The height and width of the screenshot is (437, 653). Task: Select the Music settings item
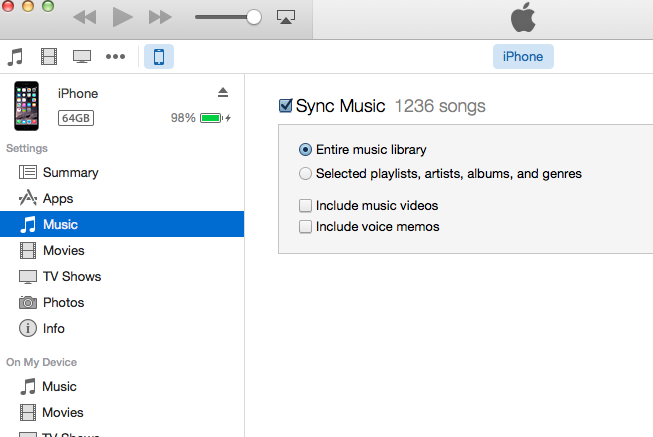(x=122, y=224)
